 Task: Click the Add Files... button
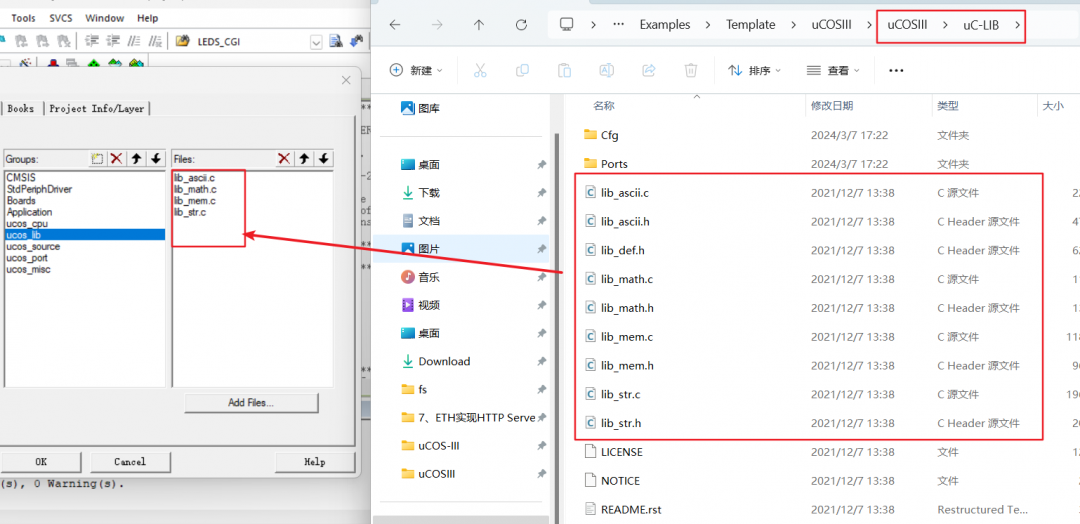point(251,403)
